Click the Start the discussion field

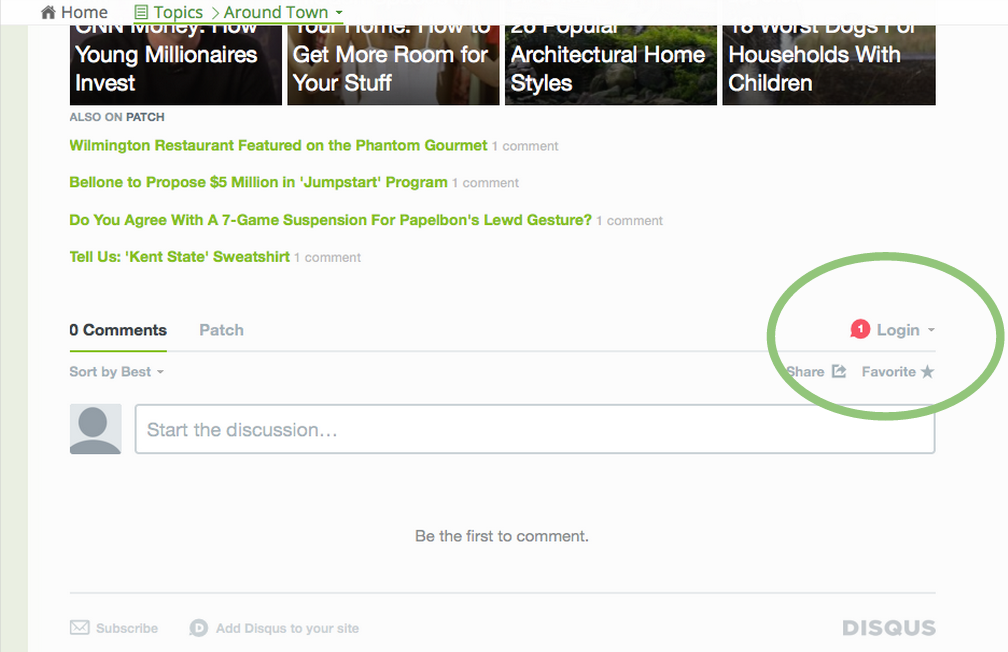535,430
